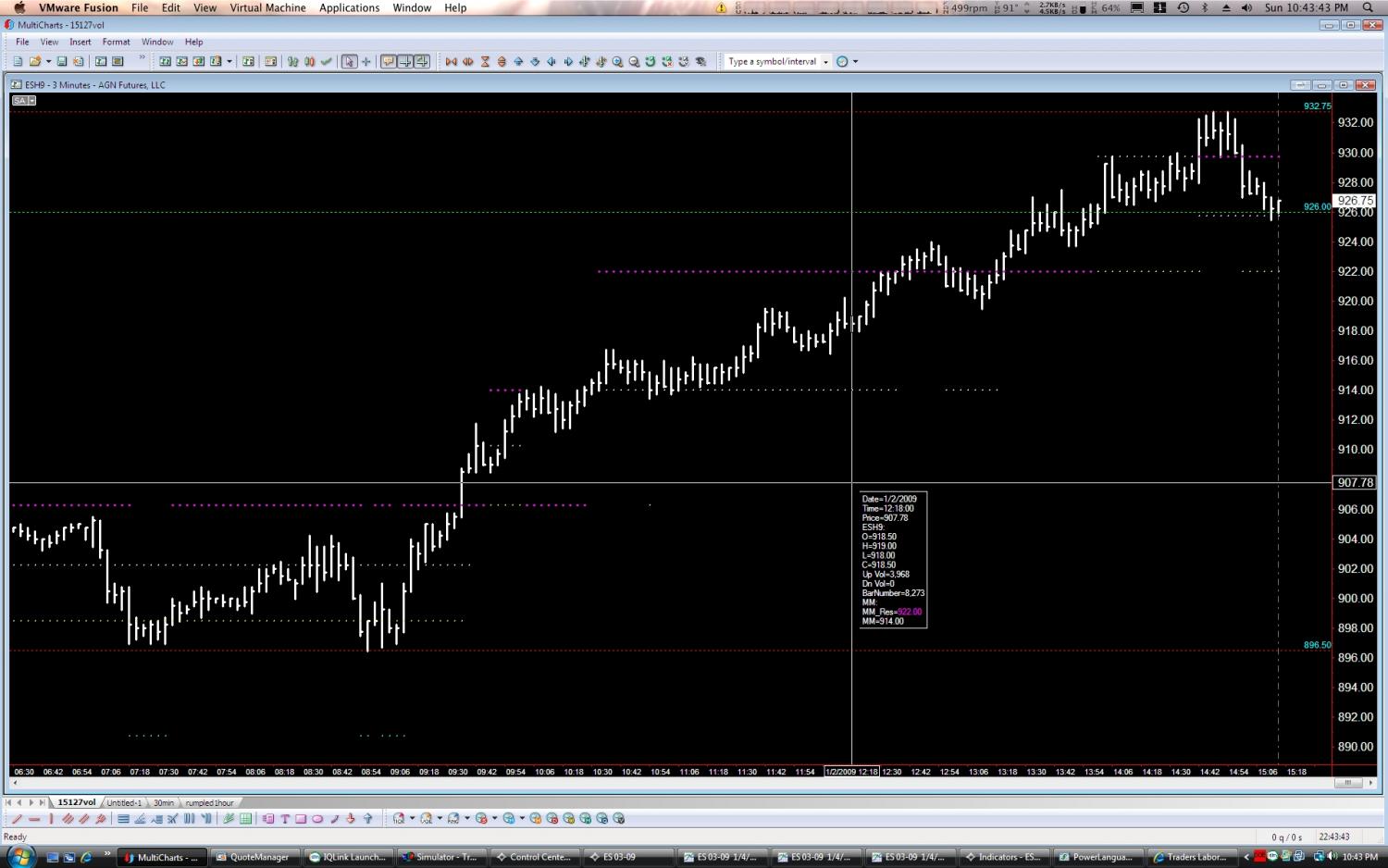This screenshot has width=1388, height=868.
Task: Click the green undo arrow icon in the toolbar
Action: coord(651,61)
